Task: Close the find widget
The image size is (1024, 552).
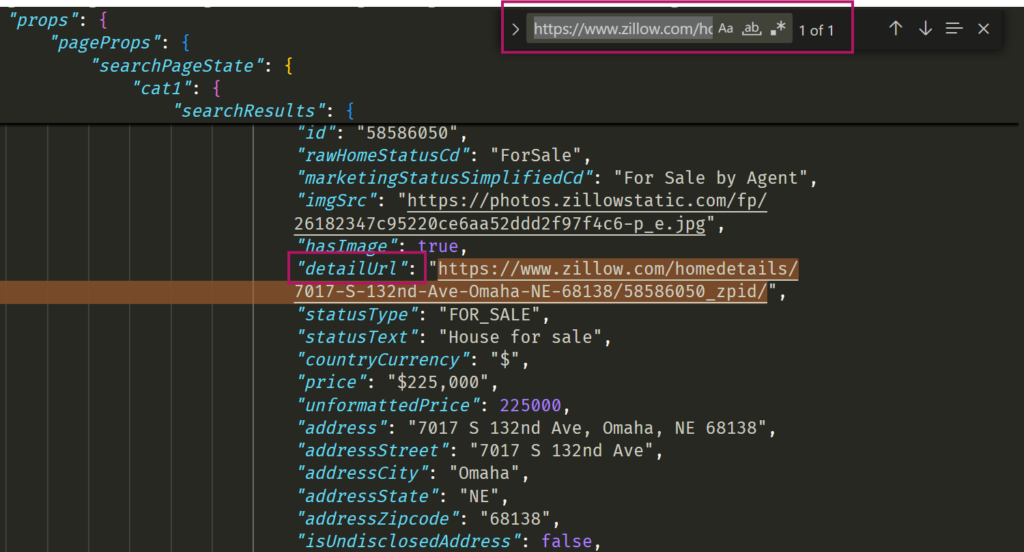Action: (x=984, y=29)
